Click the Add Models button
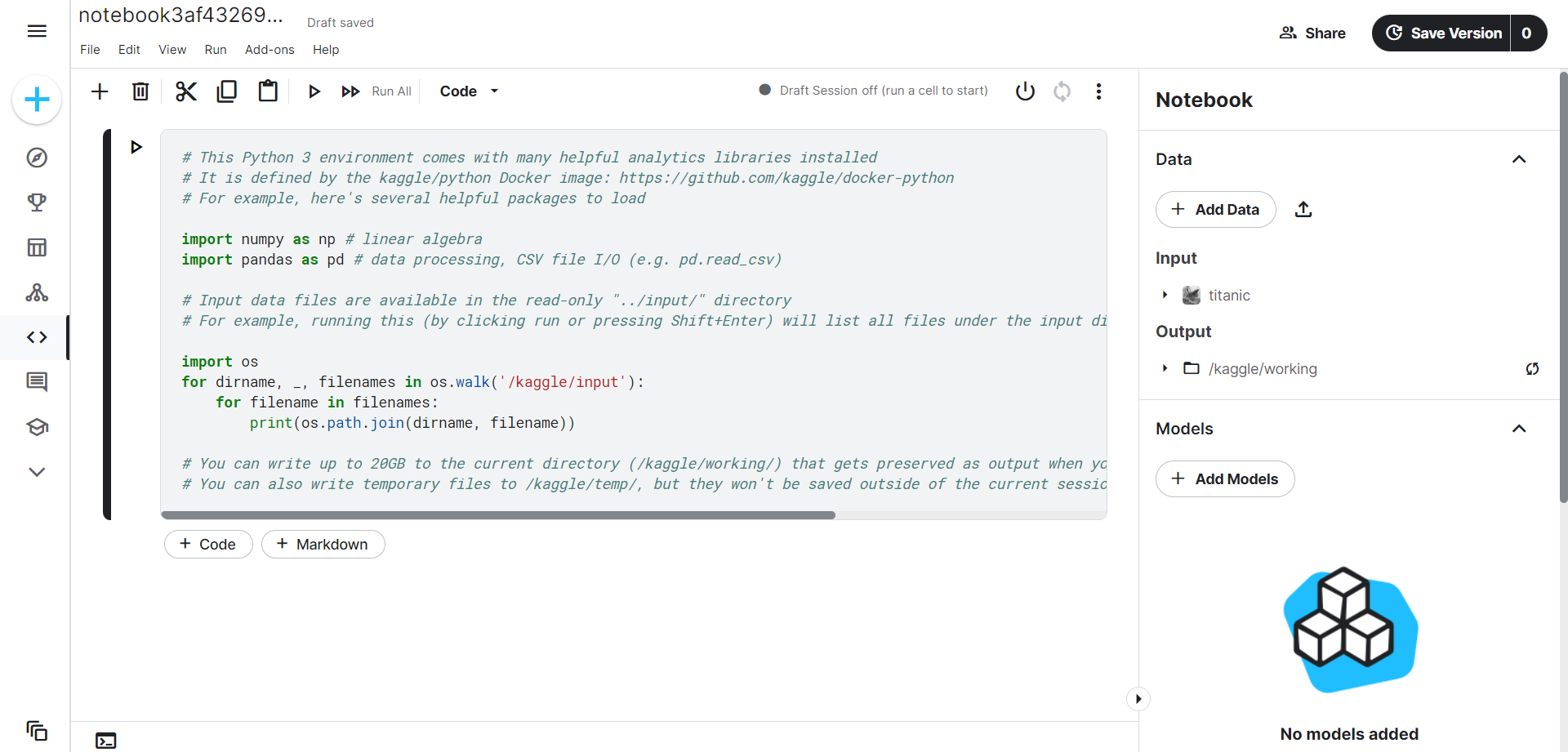The width and height of the screenshot is (1568, 752). (x=1225, y=479)
